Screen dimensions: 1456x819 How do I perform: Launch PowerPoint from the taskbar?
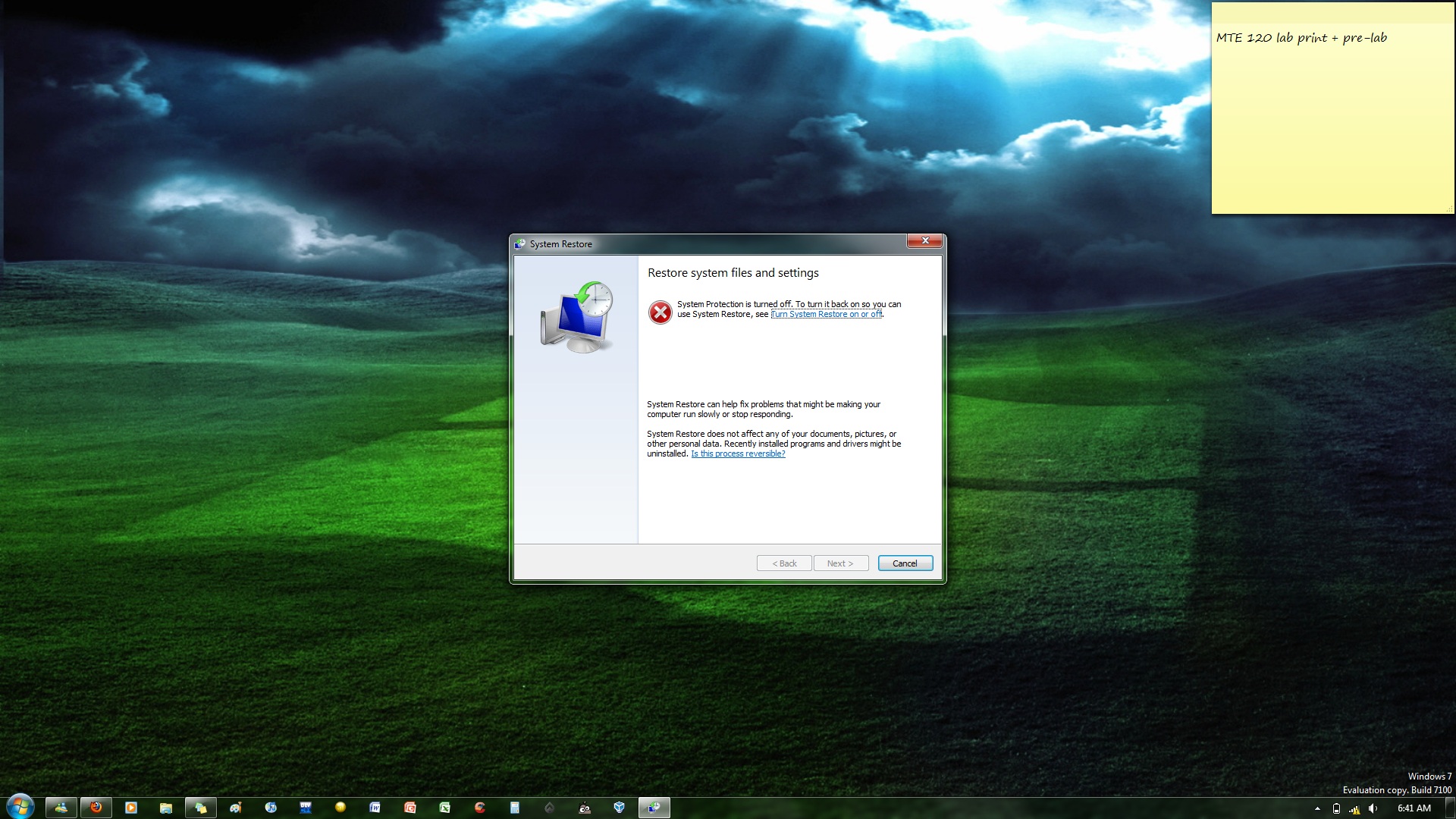click(410, 808)
